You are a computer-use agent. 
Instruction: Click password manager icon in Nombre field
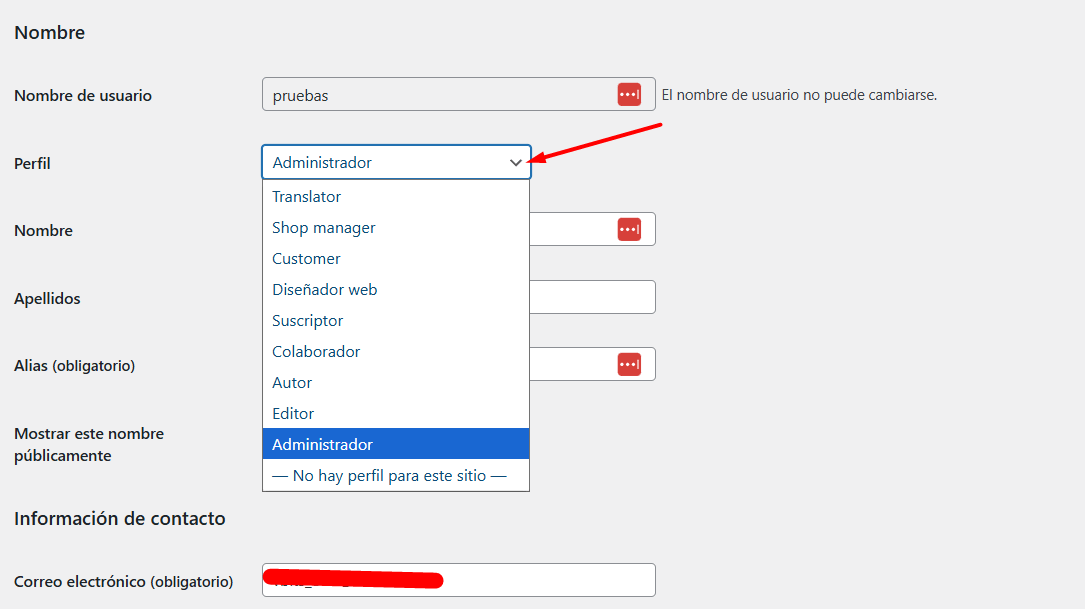pos(629,229)
